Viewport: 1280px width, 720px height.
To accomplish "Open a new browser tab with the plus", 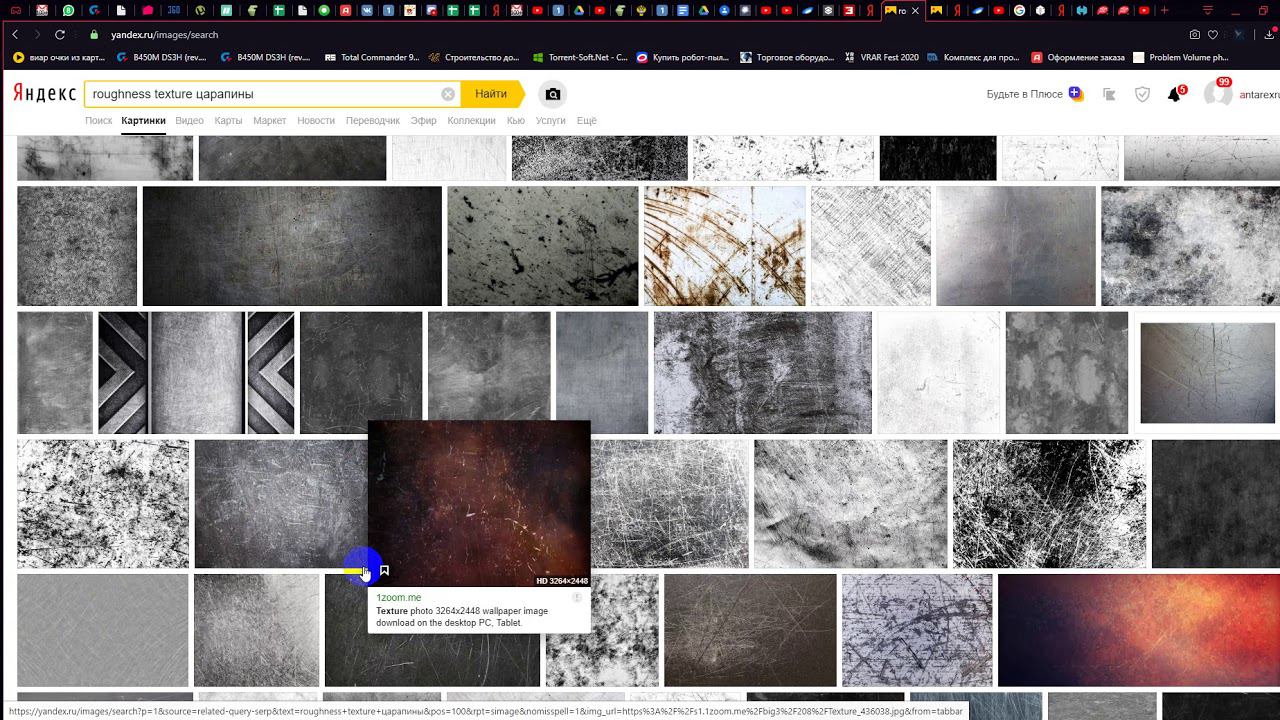I will click(x=1164, y=10).
